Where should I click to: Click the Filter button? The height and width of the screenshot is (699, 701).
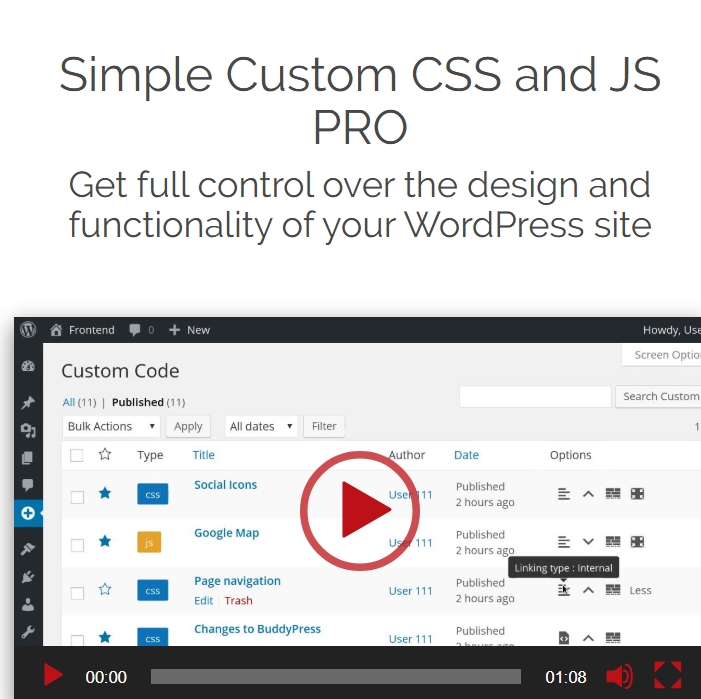click(x=324, y=426)
